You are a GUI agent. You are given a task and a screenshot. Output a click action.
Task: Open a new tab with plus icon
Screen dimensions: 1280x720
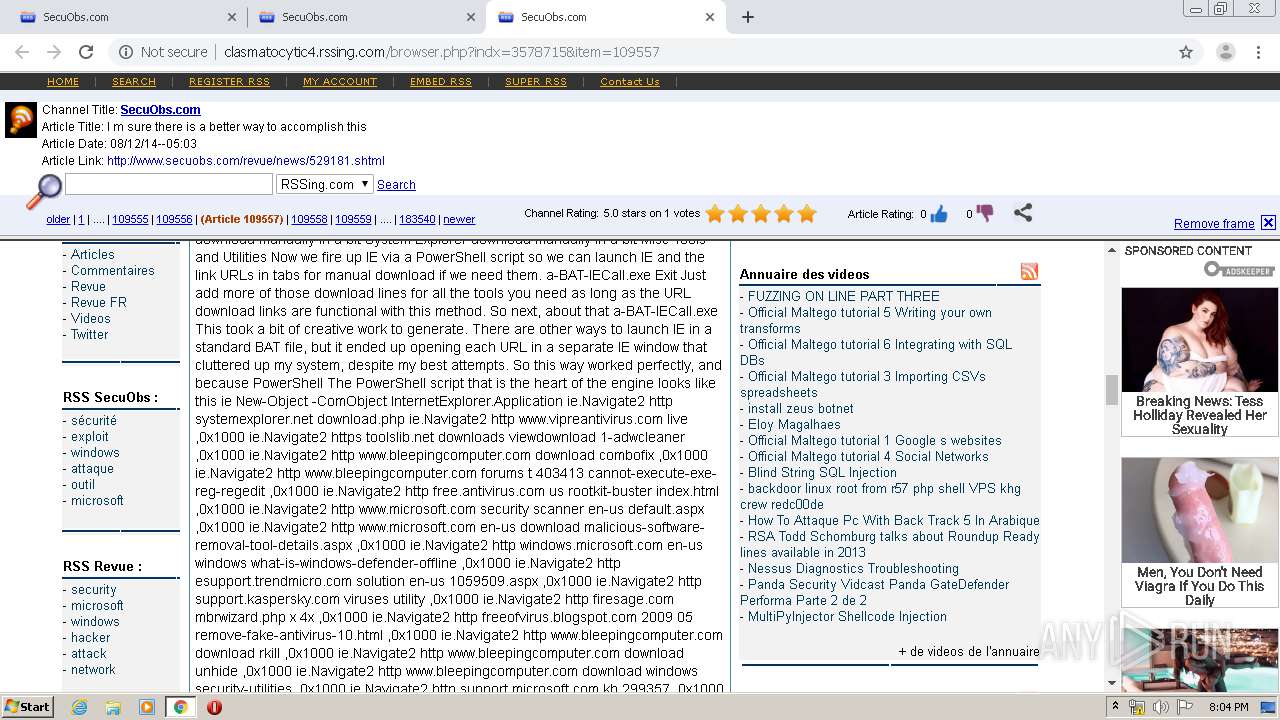pyautogui.click(x=747, y=17)
